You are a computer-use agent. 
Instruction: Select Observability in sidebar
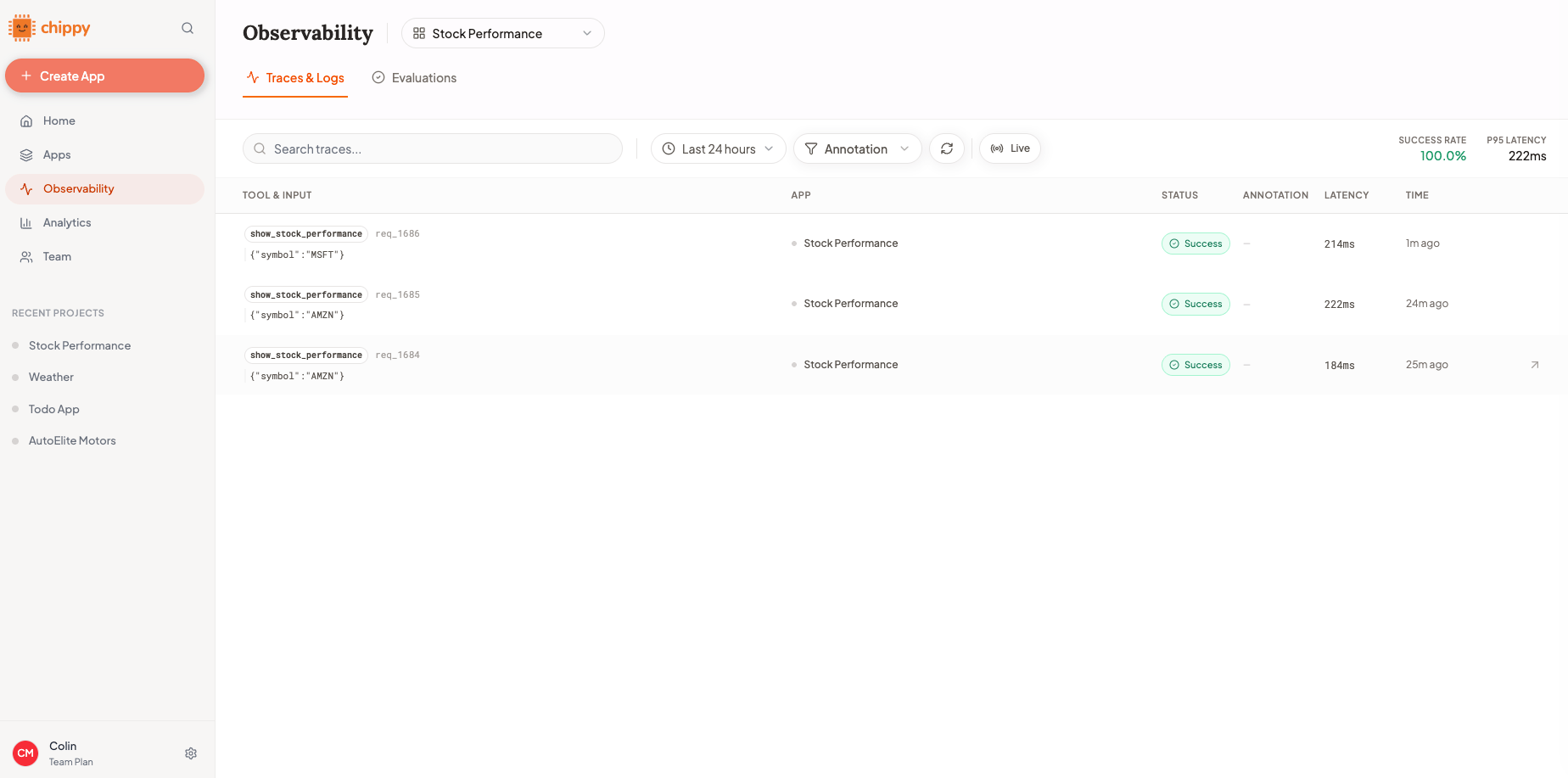pyautogui.click(x=104, y=188)
